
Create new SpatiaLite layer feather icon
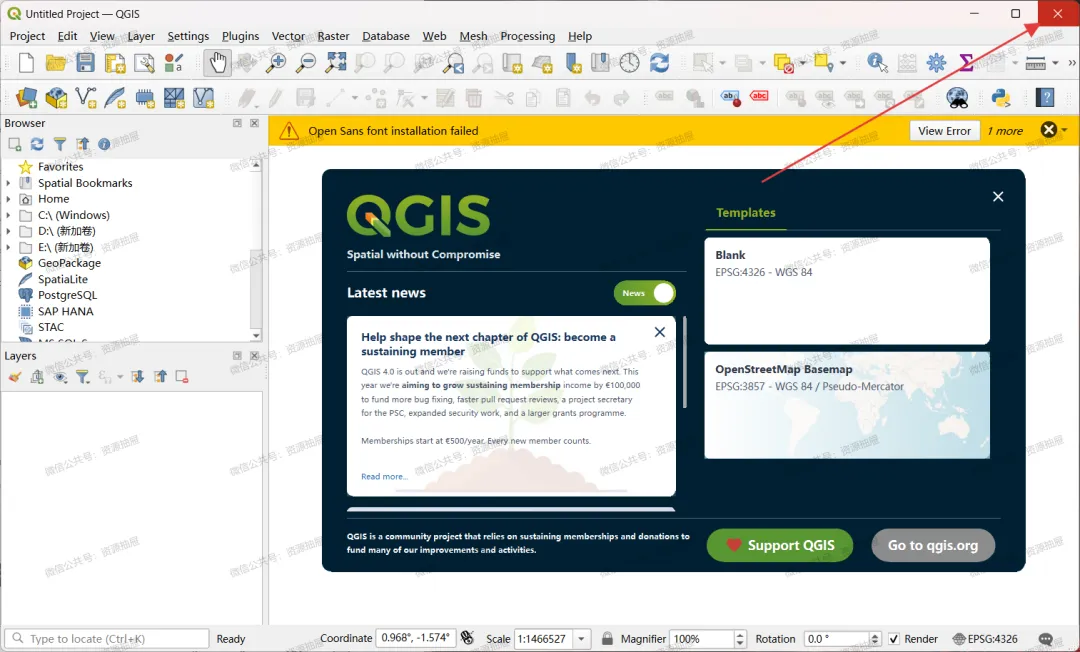[114, 98]
